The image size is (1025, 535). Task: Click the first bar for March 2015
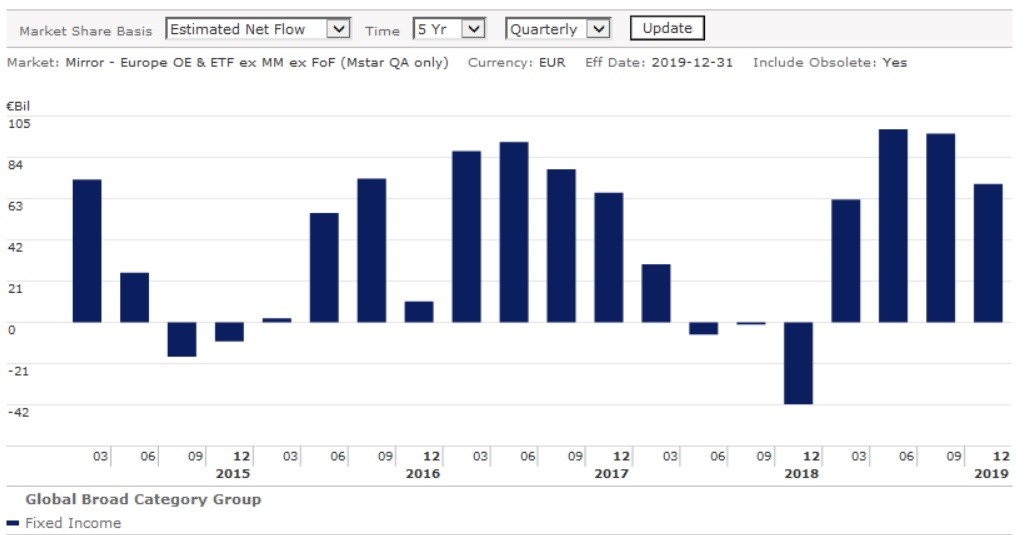(87, 251)
